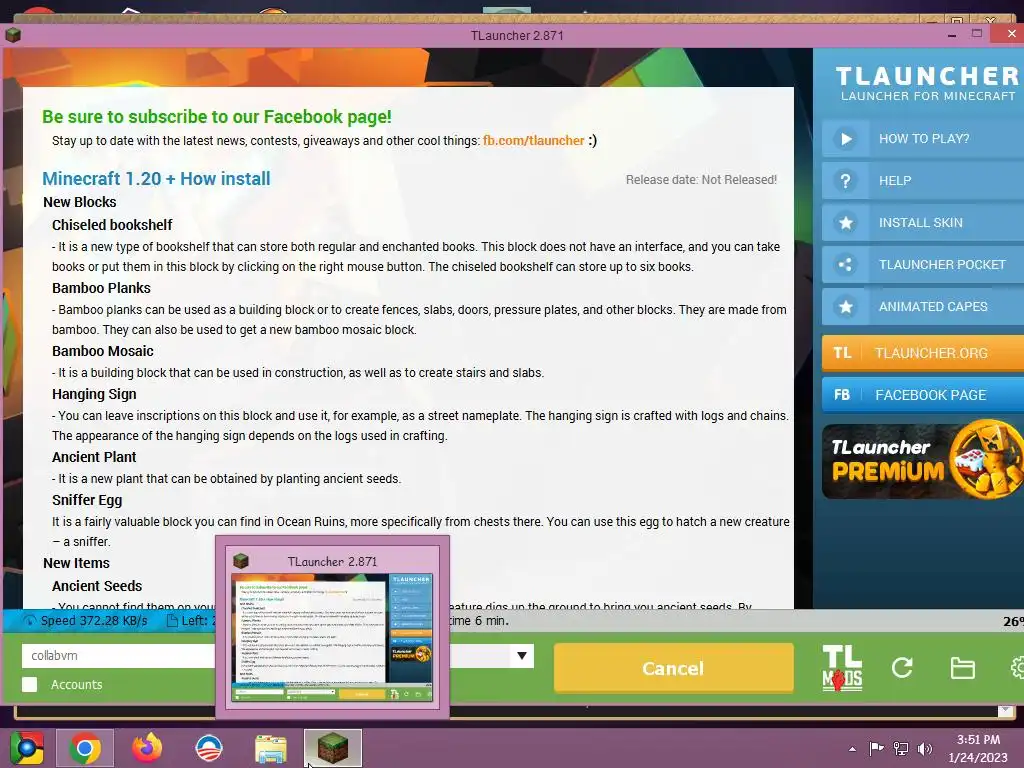Open the fb.com/tlauncher link
The image size is (1024, 768).
[534, 140]
